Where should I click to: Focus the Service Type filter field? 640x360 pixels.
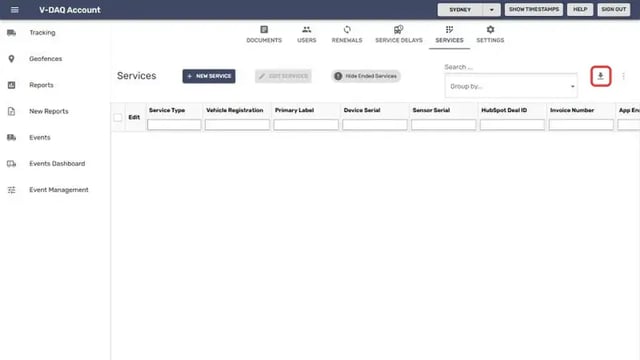click(174, 124)
